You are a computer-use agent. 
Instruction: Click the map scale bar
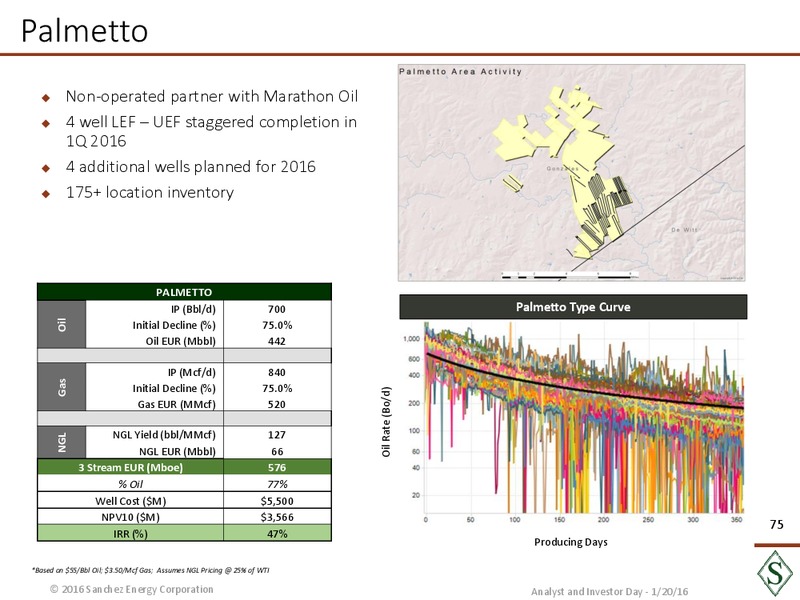570,276
